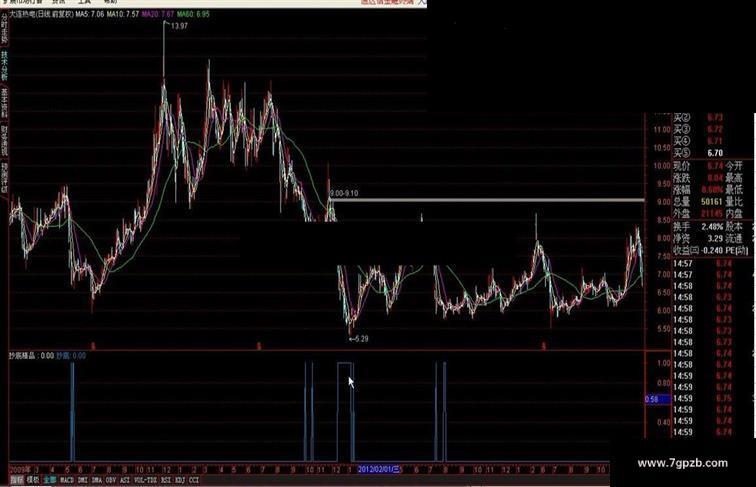Select the KDJ indicator tab
The width and height of the screenshot is (756, 487).
[x=180, y=480]
